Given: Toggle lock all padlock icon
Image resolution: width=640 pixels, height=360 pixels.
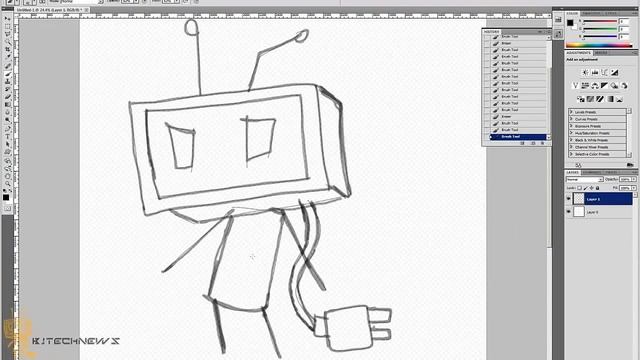Looking at the screenshot, I should (598, 188).
